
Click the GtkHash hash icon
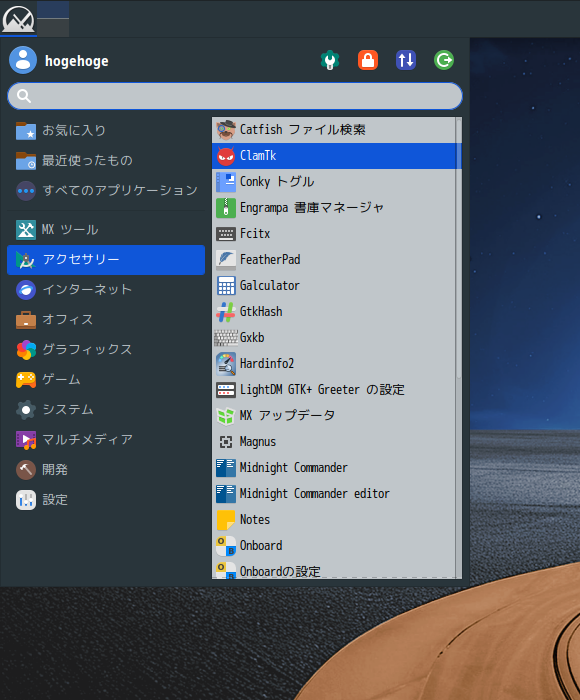pos(226,312)
